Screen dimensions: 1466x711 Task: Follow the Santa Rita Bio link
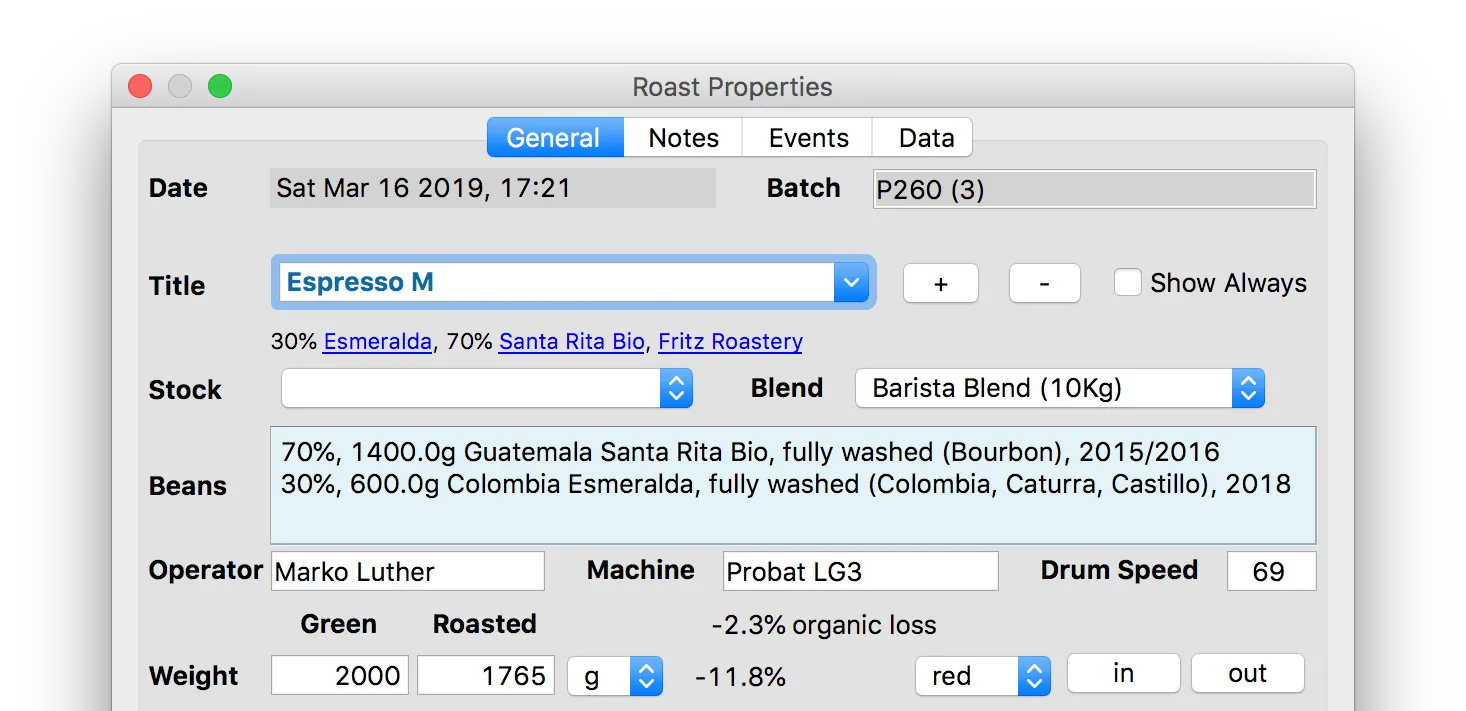[571, 342]
